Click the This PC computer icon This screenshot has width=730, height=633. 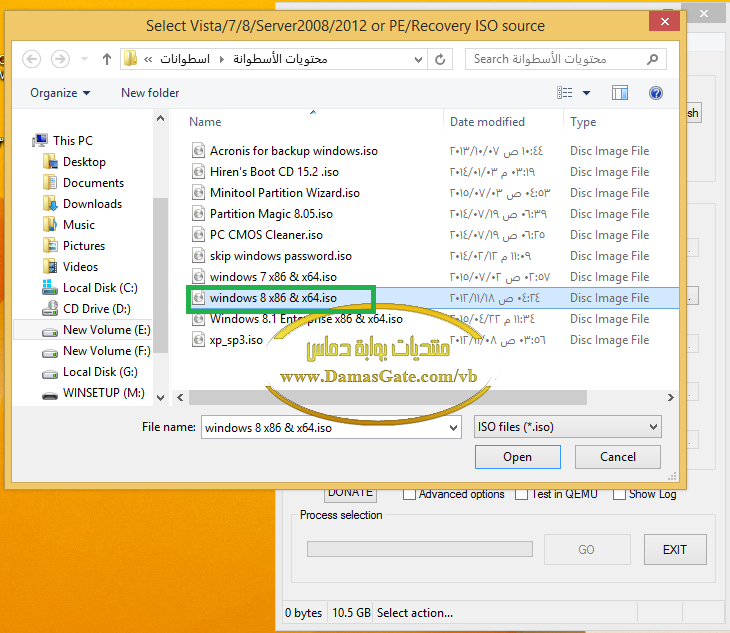40,140
